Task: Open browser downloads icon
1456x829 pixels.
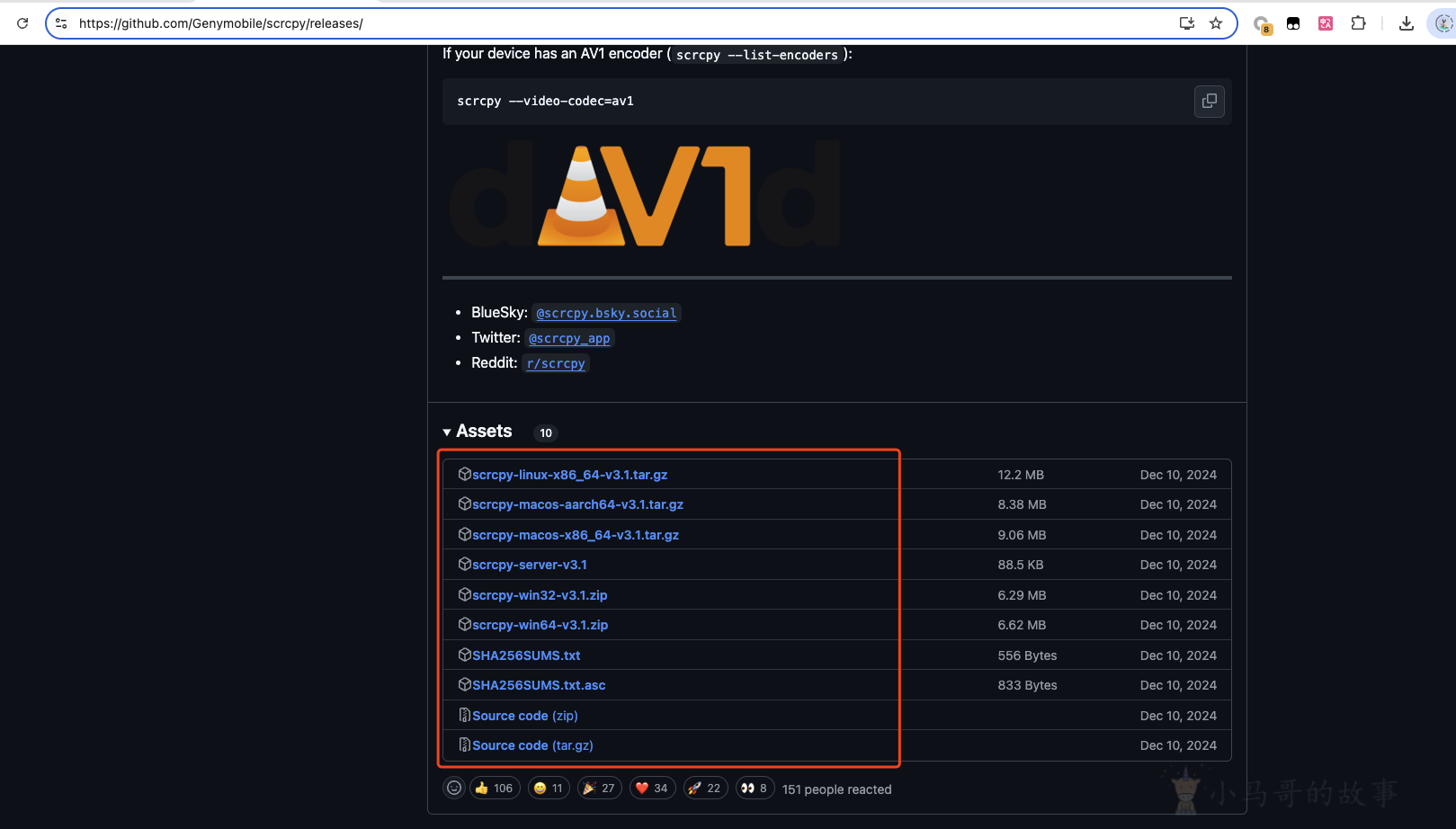Action: 1407,23
